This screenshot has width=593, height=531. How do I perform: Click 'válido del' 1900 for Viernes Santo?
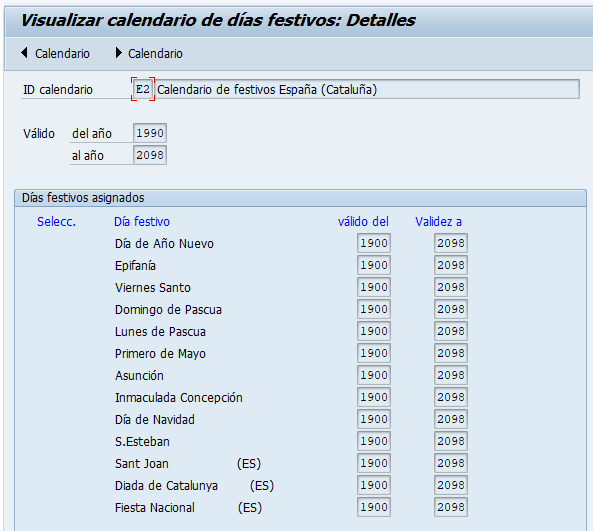point(374,287)
